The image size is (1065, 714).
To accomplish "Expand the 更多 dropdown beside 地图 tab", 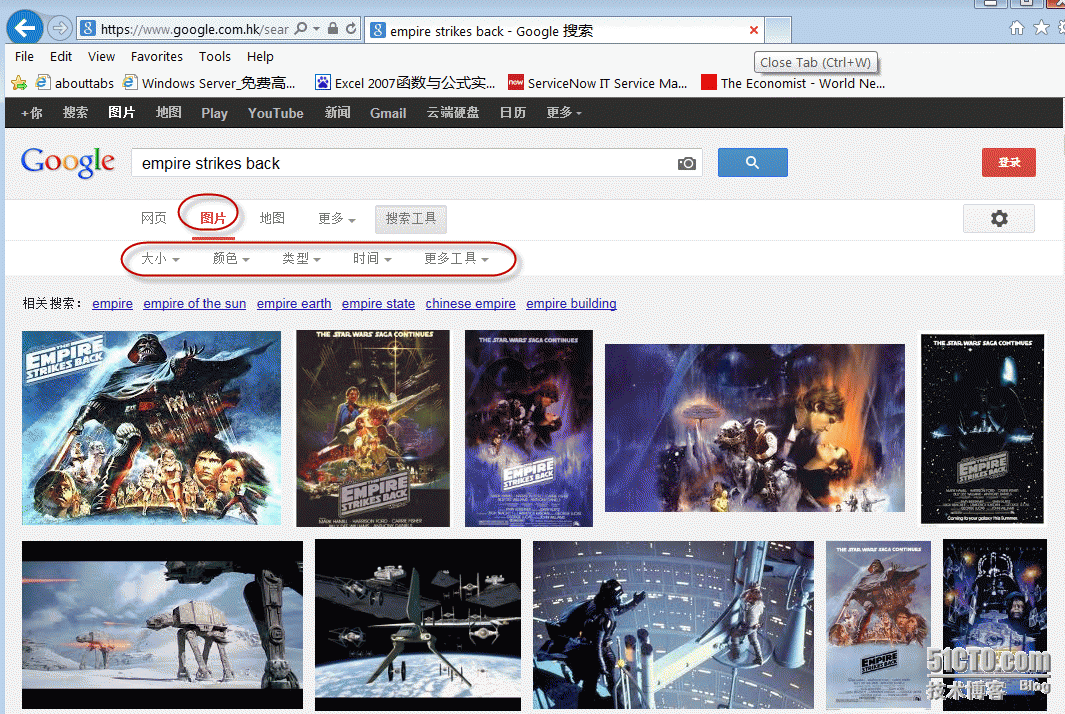I will click(x=336, y=218).
